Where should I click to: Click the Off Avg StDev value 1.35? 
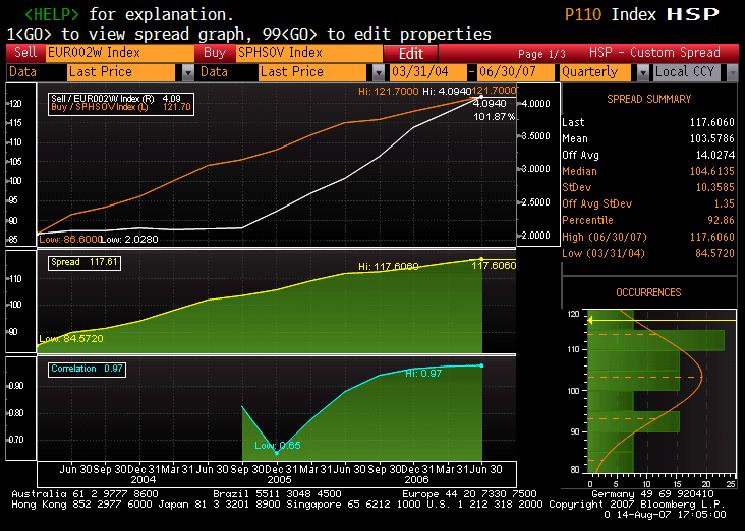pyautogui.click(x=724, y=204)
